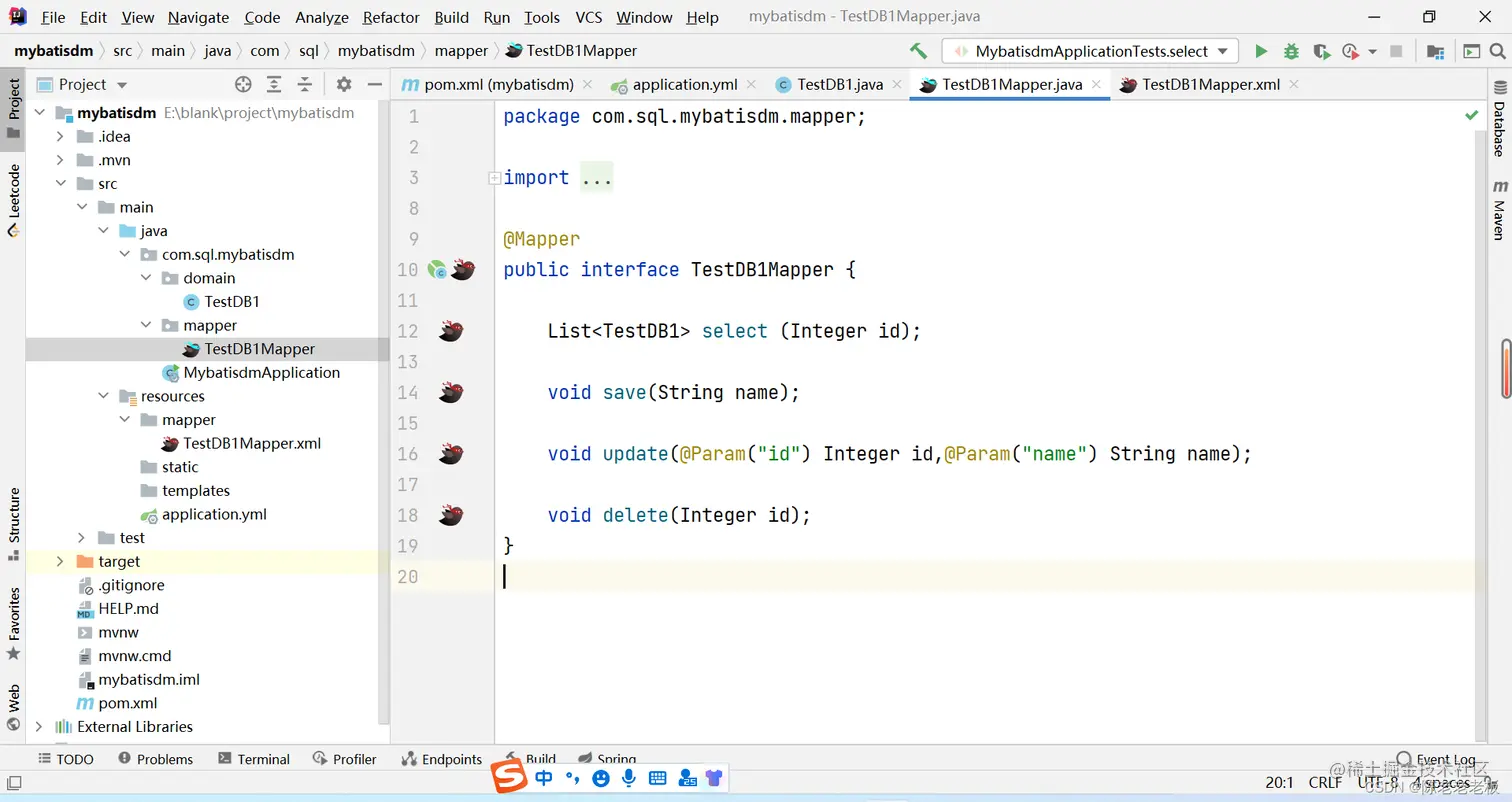
Task: Click the Build Project hammer icon
Action: click(918, 51)
